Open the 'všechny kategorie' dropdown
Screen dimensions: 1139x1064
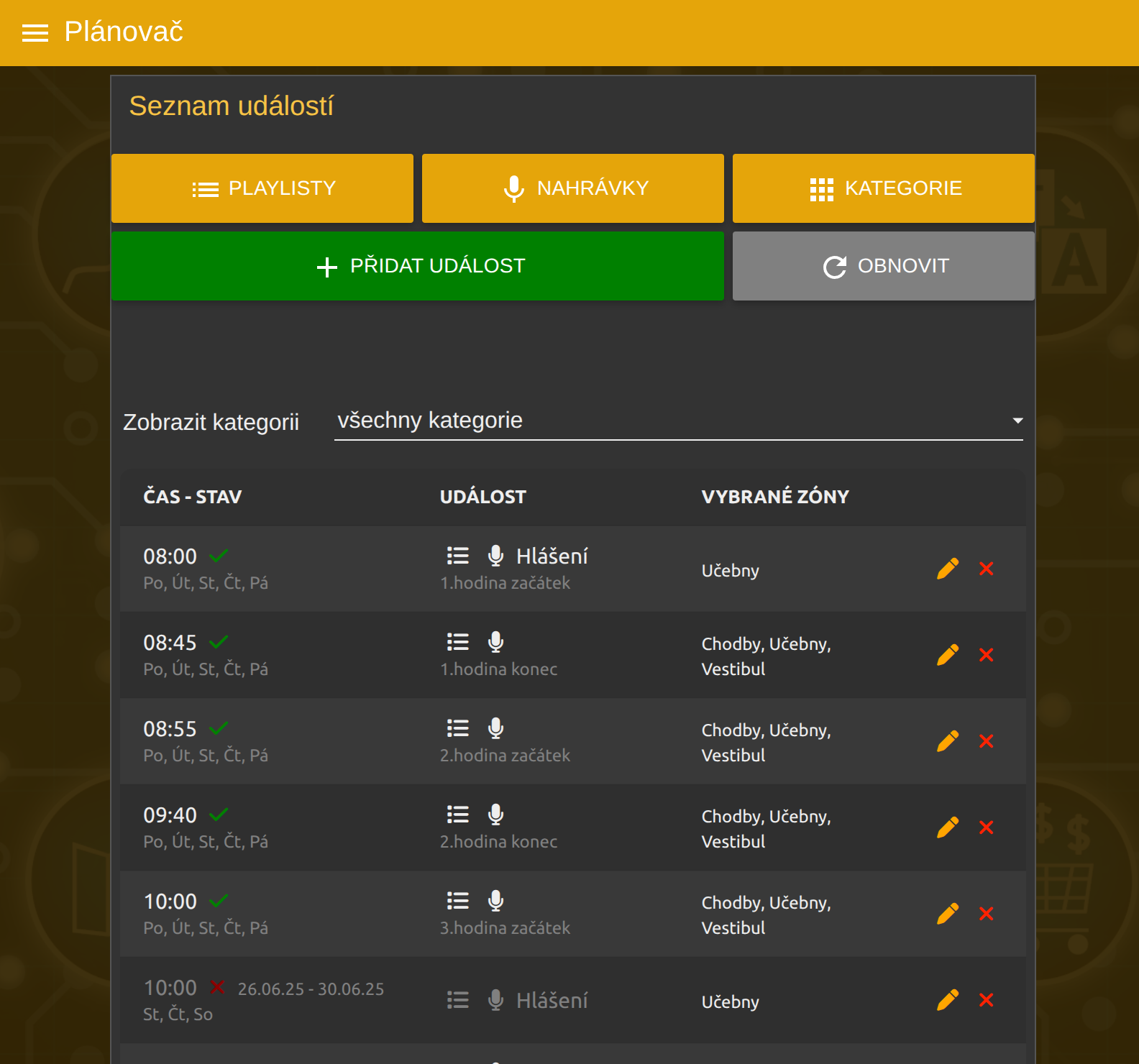pos(677,421)
